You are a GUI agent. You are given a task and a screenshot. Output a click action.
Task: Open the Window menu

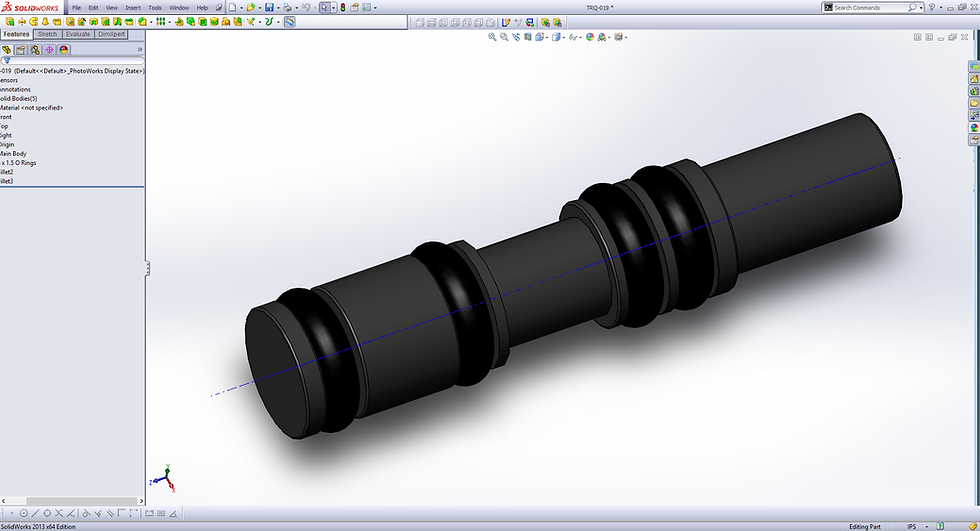tap(179, 7)
